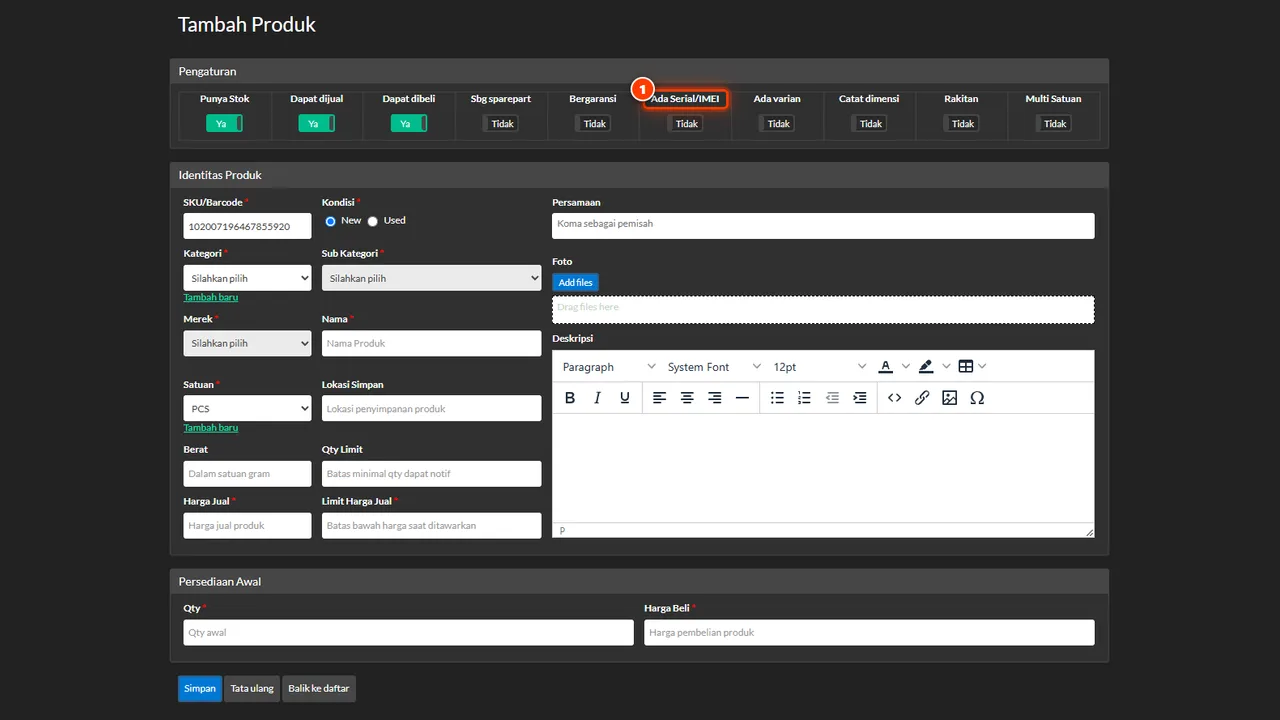Open text color picker in editor

(x=885, y=367)
